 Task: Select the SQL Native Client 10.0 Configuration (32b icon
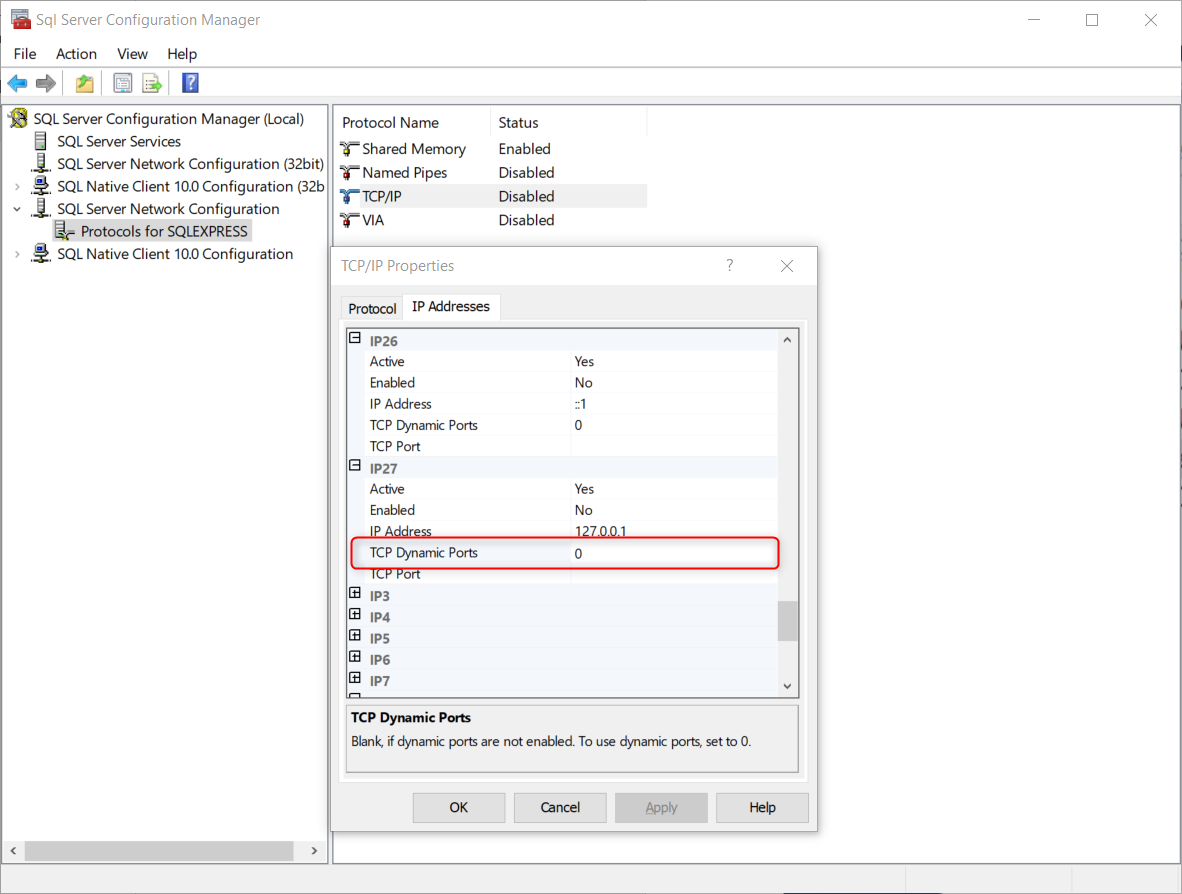click(x=41, y=186)
